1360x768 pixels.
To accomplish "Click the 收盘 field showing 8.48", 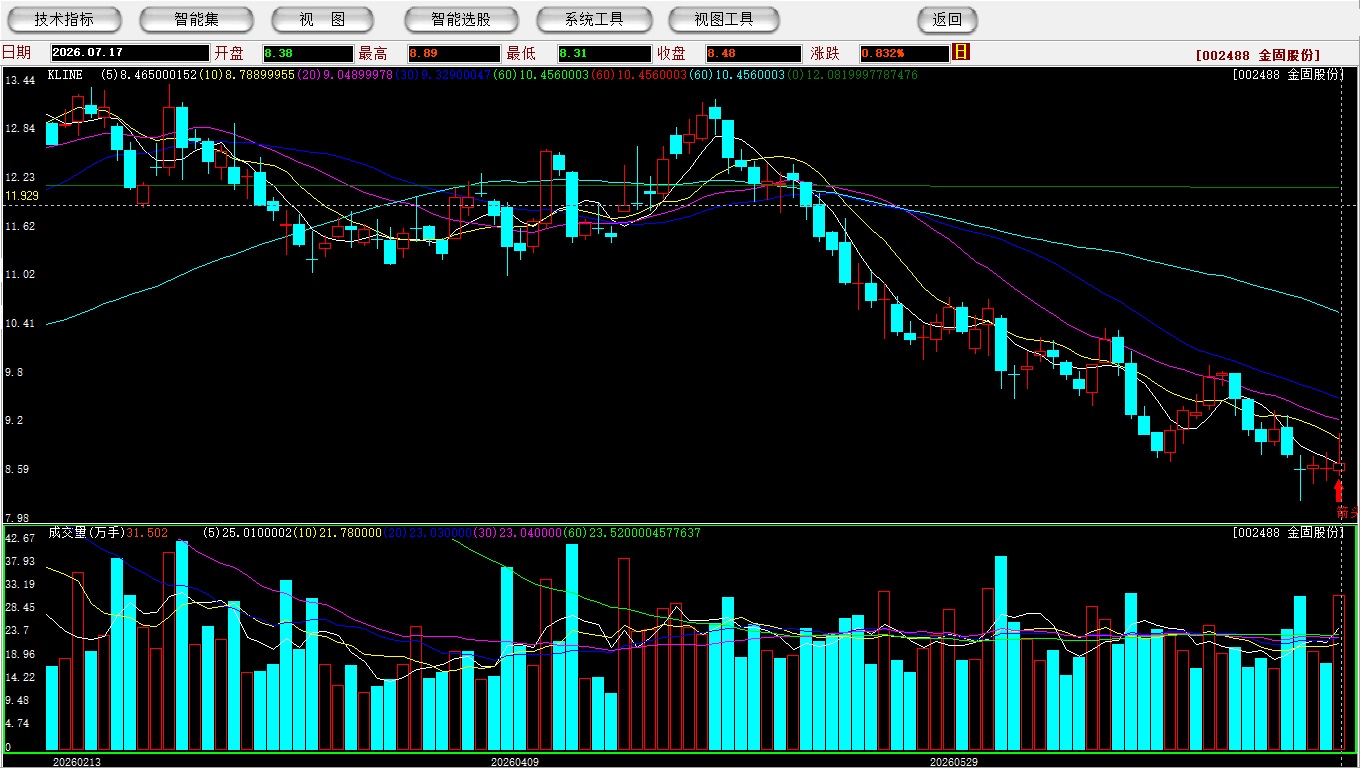I will pos(753,53).
